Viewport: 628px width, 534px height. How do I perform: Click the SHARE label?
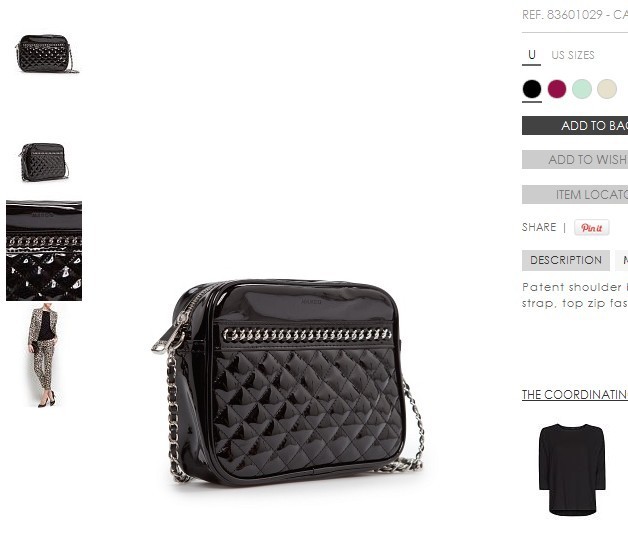click(539, 228)
